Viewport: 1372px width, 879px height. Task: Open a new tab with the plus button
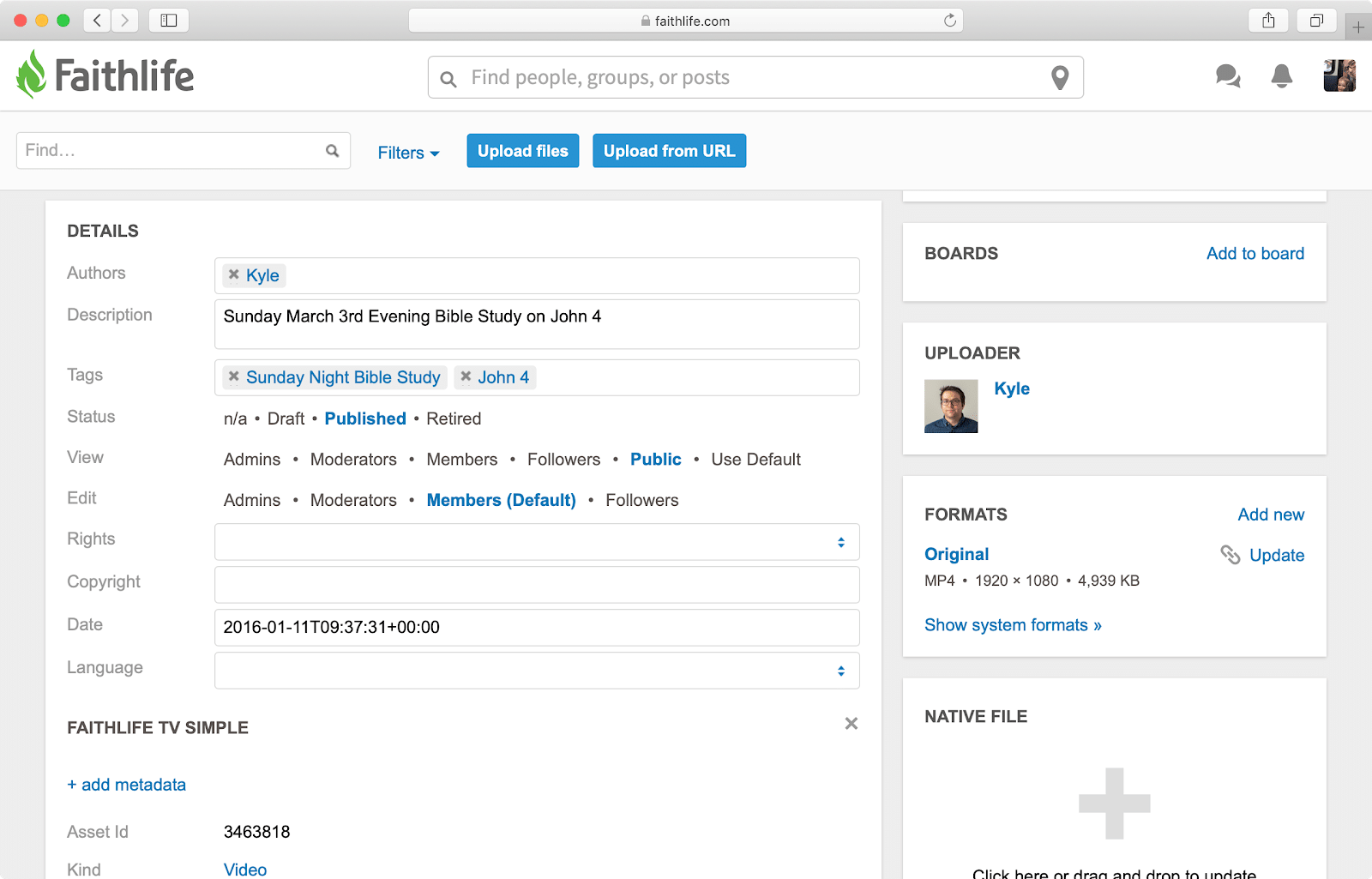coord(1358,27)
